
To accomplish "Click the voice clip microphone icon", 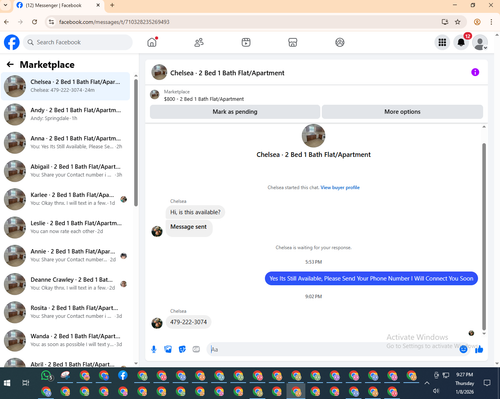I will pos(154,349).
